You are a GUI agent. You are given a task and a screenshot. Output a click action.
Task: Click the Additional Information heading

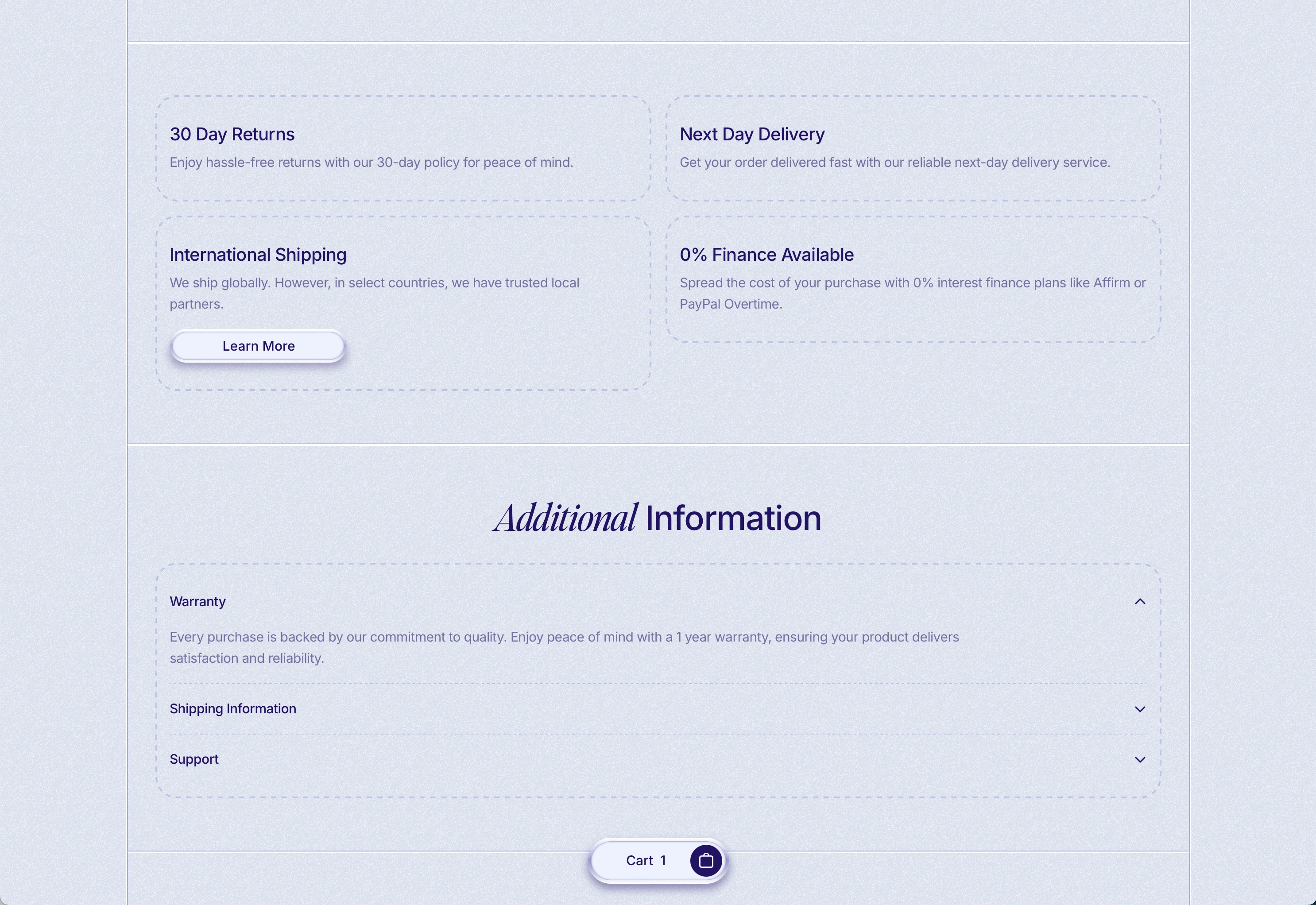click(658, 518)
